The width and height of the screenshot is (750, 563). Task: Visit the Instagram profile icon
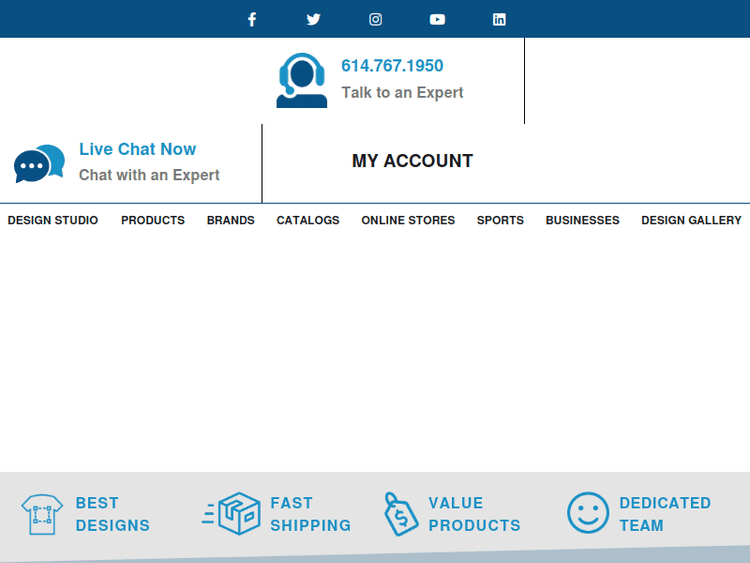pyautogui.click(x=376, y=19)
